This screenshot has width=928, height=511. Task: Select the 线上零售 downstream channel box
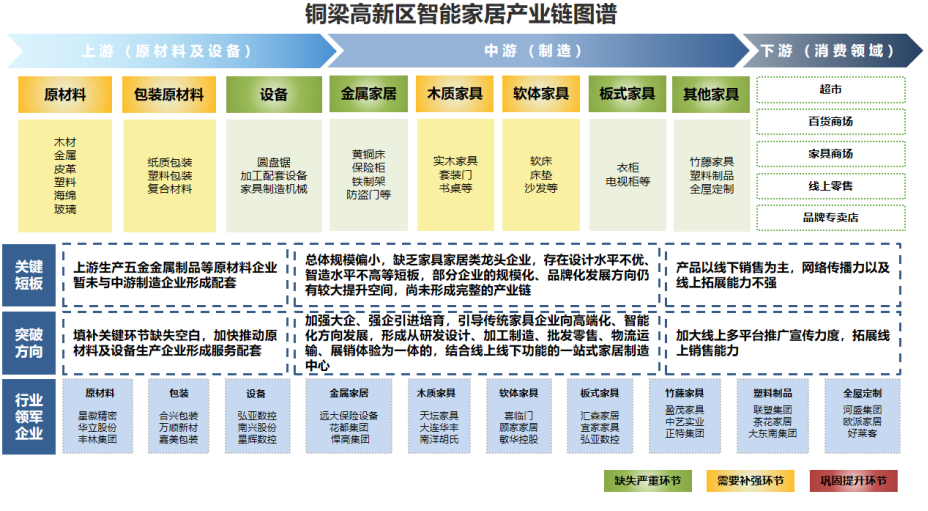830,185
